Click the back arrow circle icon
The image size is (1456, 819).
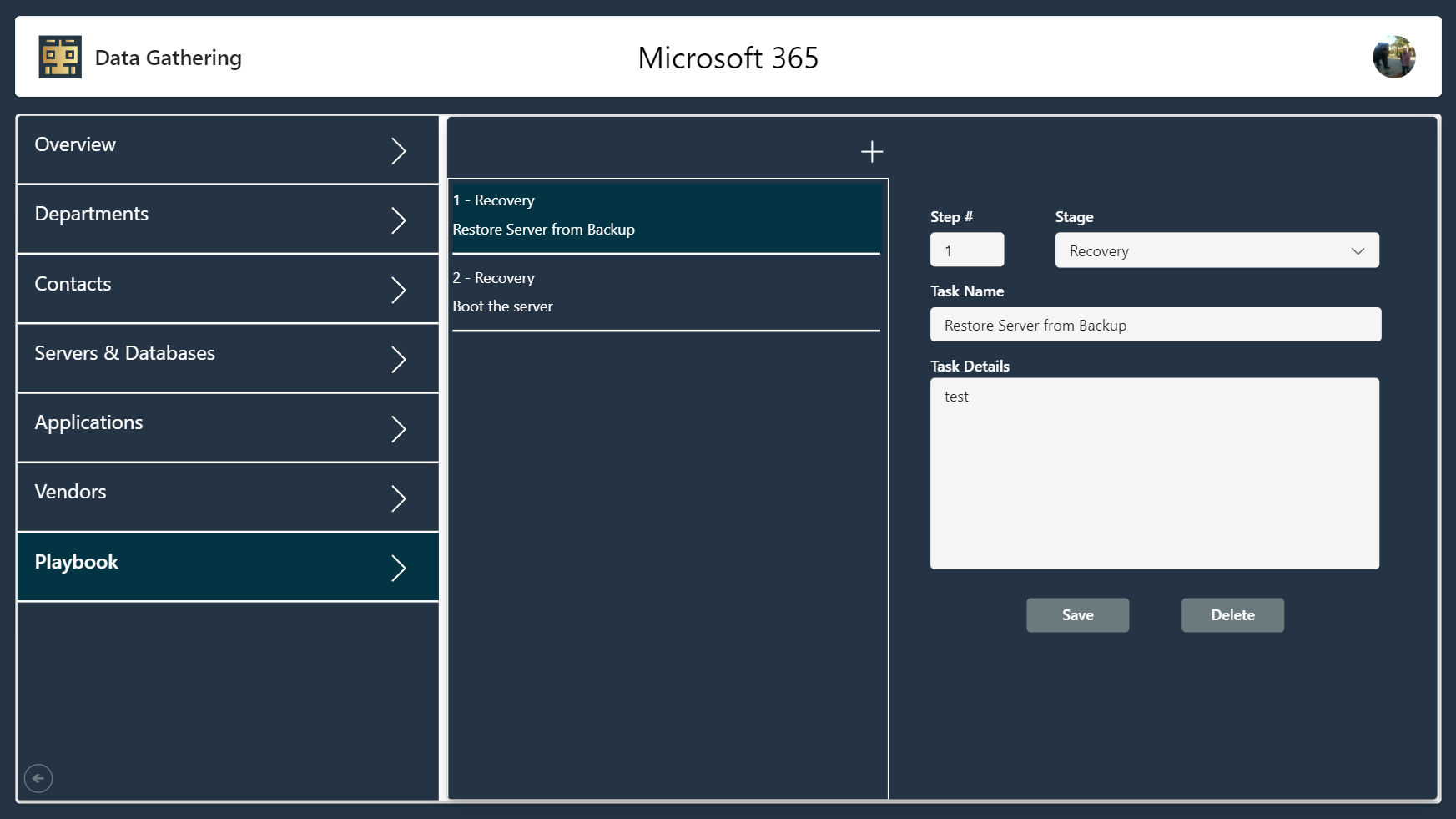[38, 778]
